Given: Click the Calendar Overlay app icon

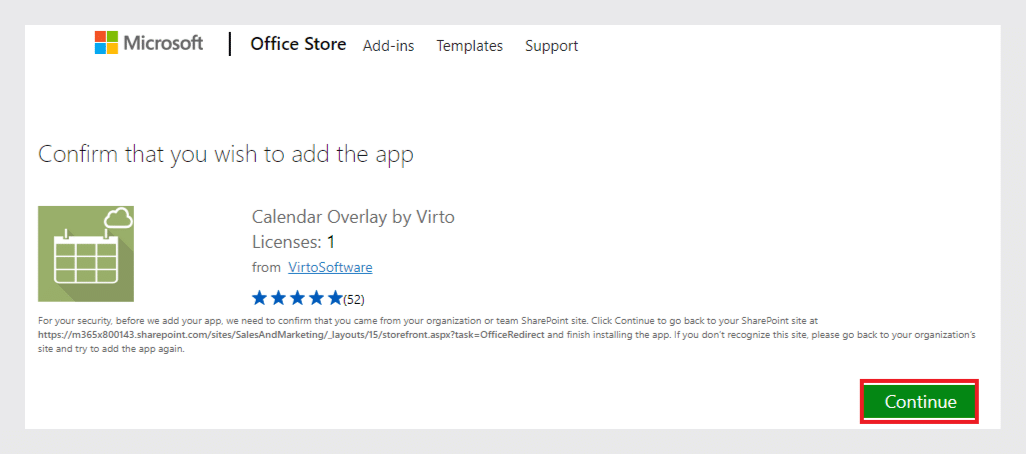Looking at the screenshot, I should tap(86, 254).
